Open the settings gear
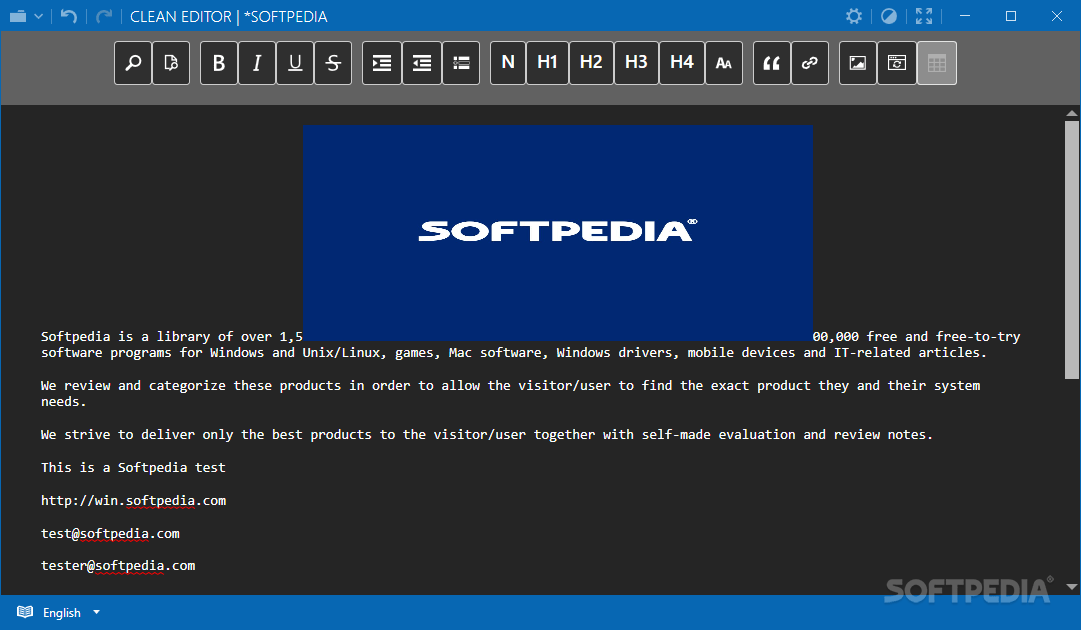Viewport: 1081px width, 630px height. (x=854, y=16)
